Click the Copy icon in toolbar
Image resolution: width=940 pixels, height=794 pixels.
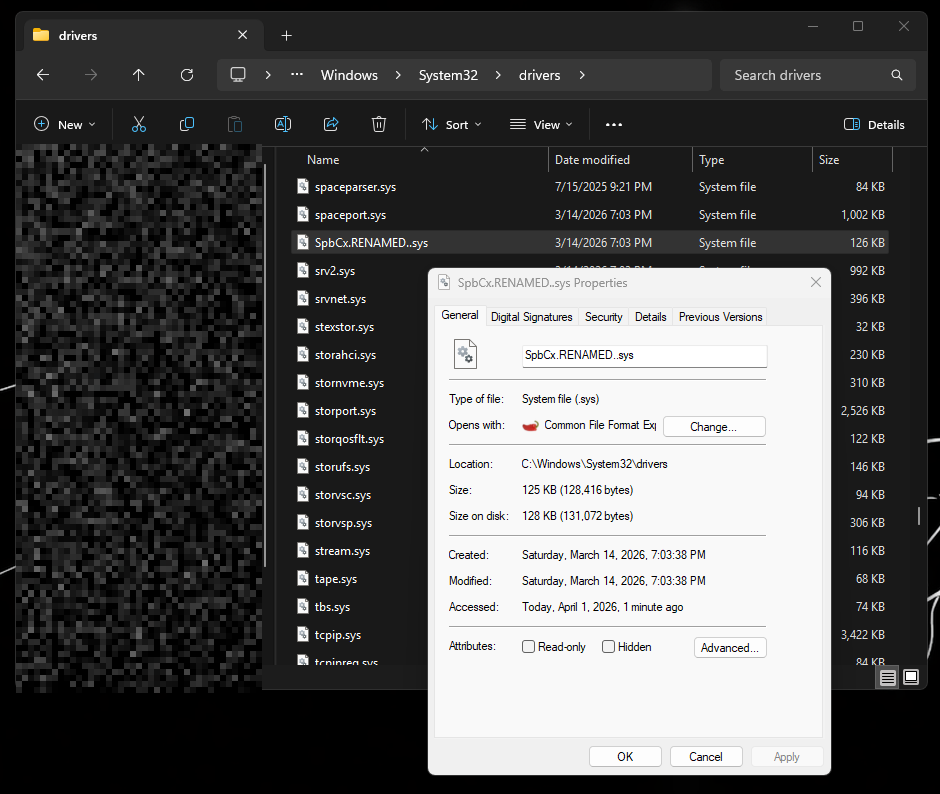coord(187,124)
